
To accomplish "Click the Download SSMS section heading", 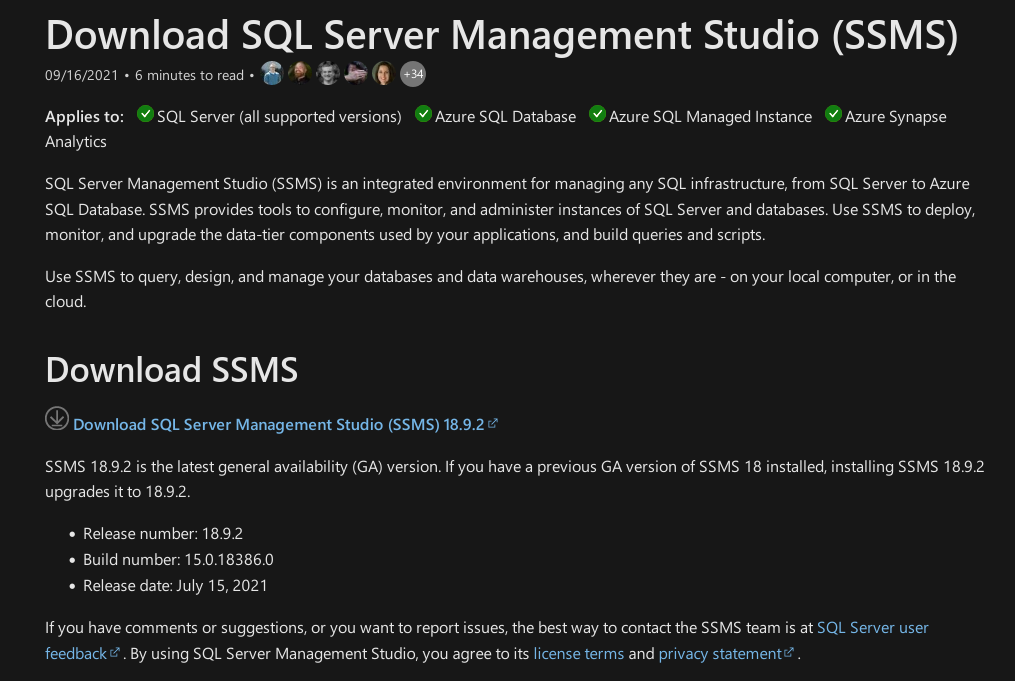I will click(172, 370).
